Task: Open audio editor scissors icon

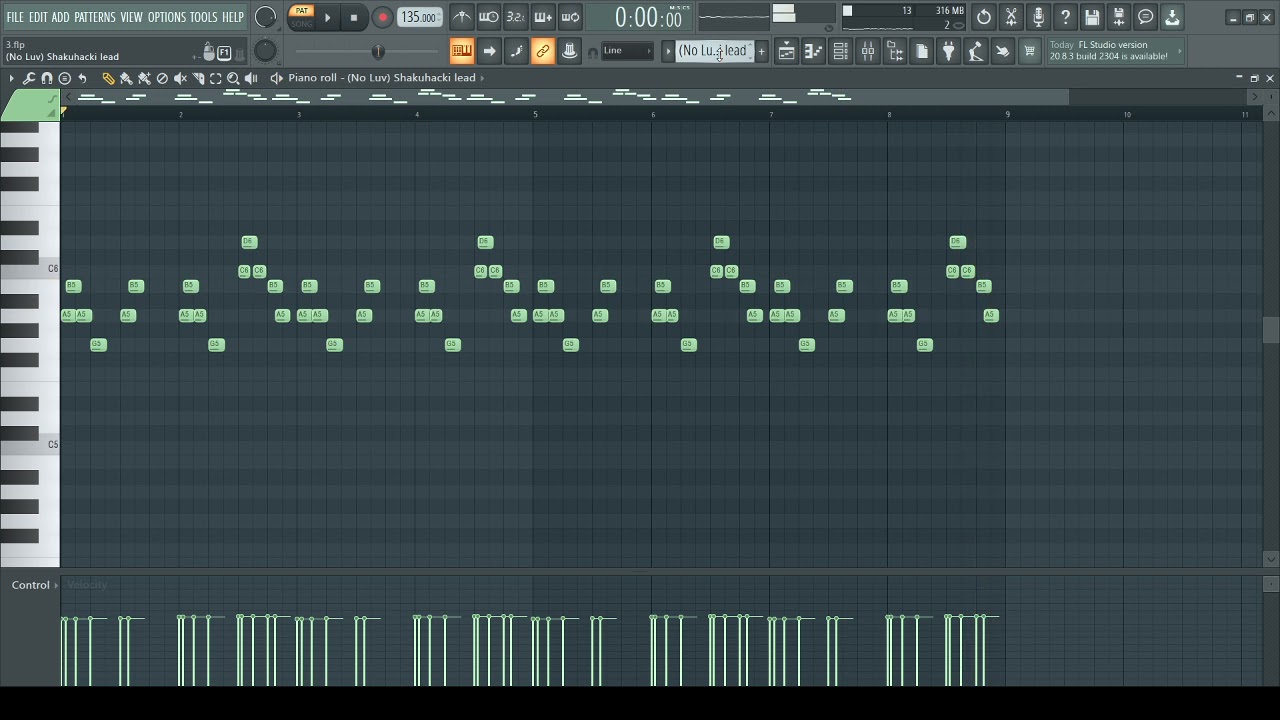Action: (1011, 17)
